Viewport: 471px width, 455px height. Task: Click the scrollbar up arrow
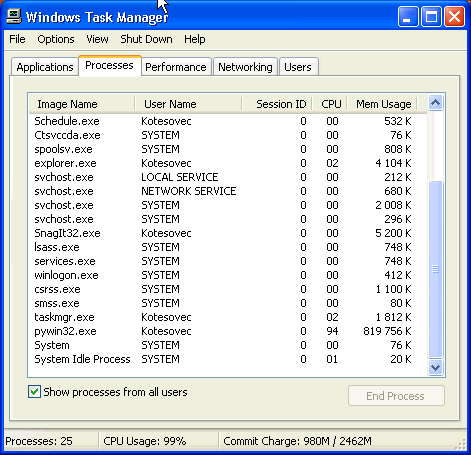point(435,103)
